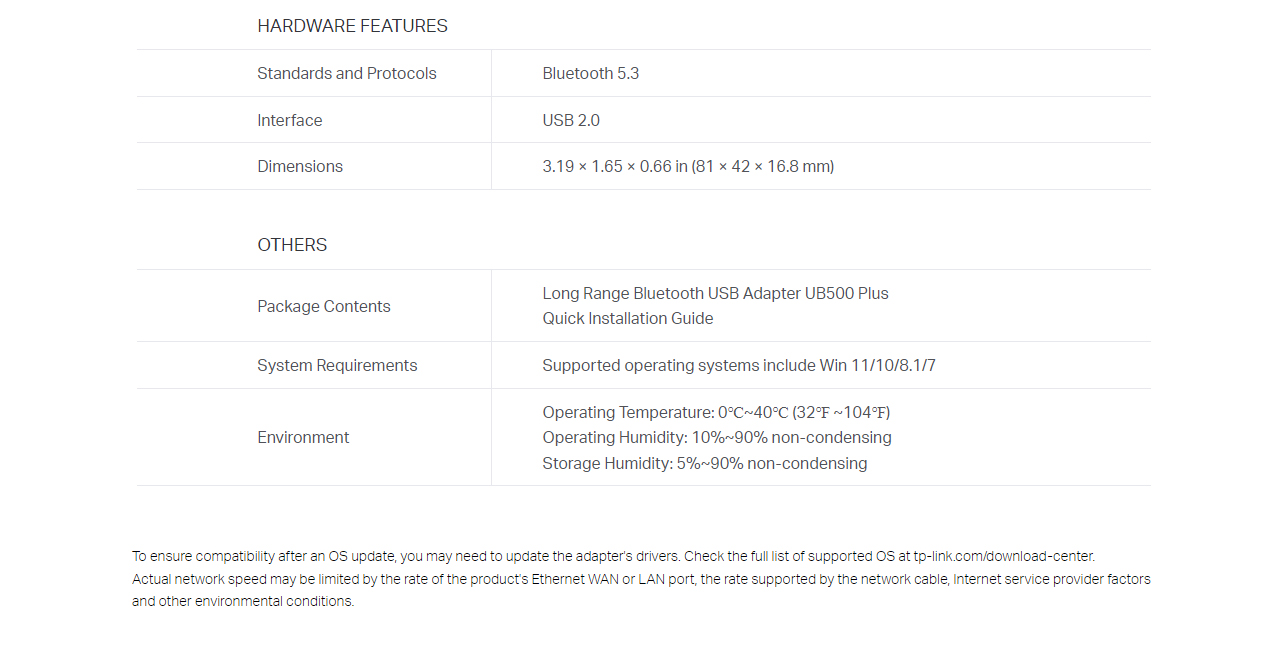Select the System Requirements label
Viewport: 1288px width, 649px height.
coord(337,365)
